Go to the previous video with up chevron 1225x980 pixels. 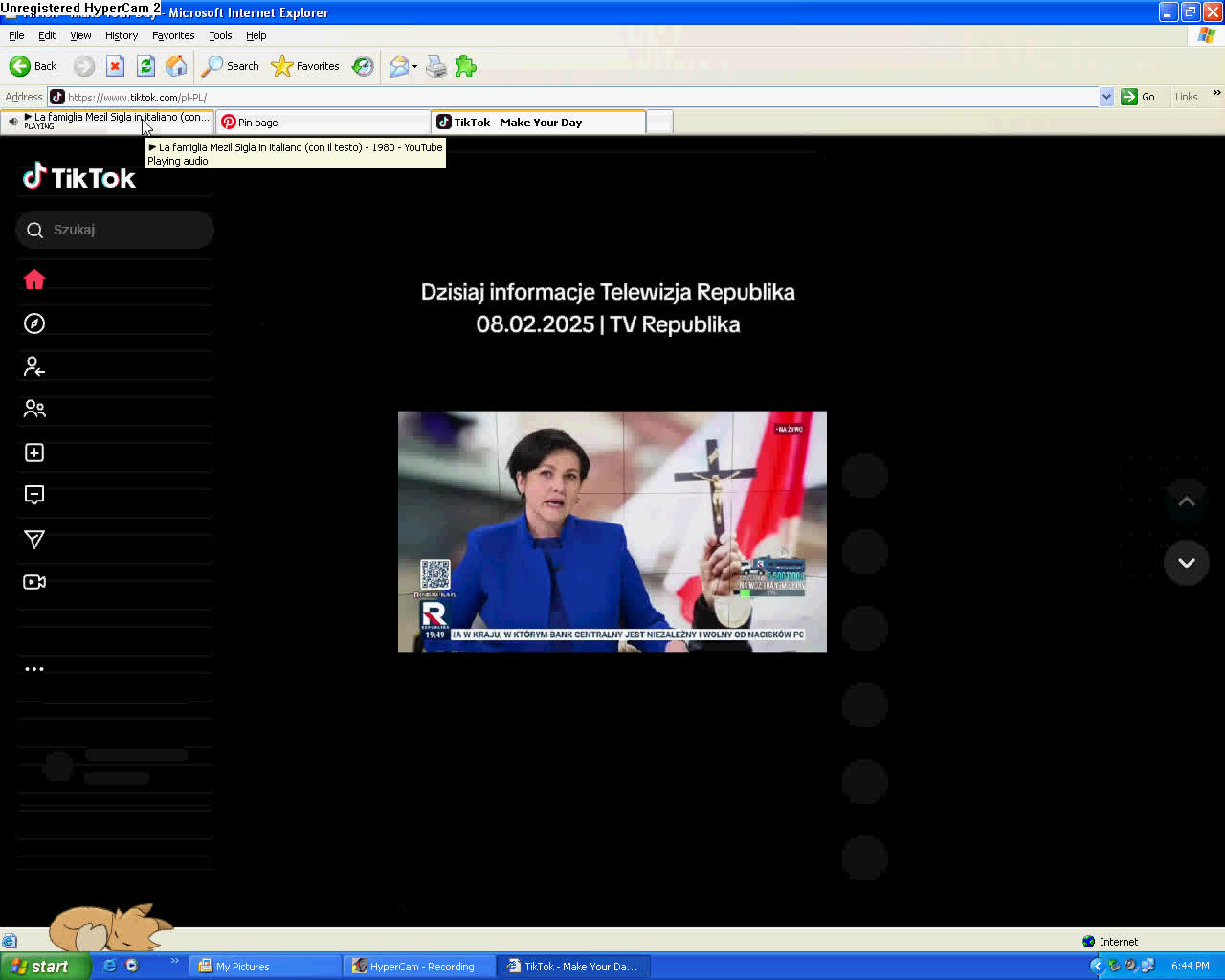[x=1187, y=501]
